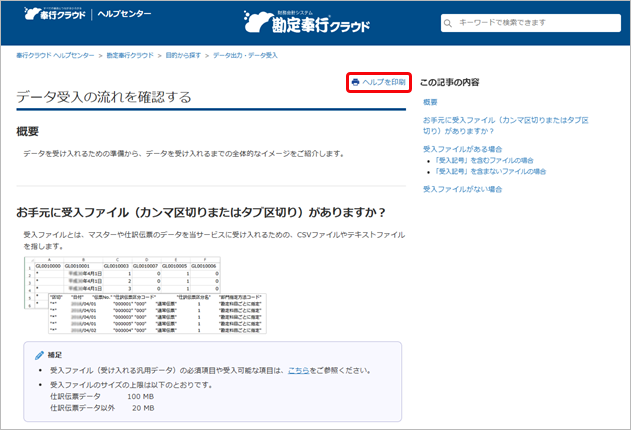This screenshot has height=430, width=631.
Task: Open 「受入記号」を含むファイルの場合 link
Action: click(x=484, y=160)
